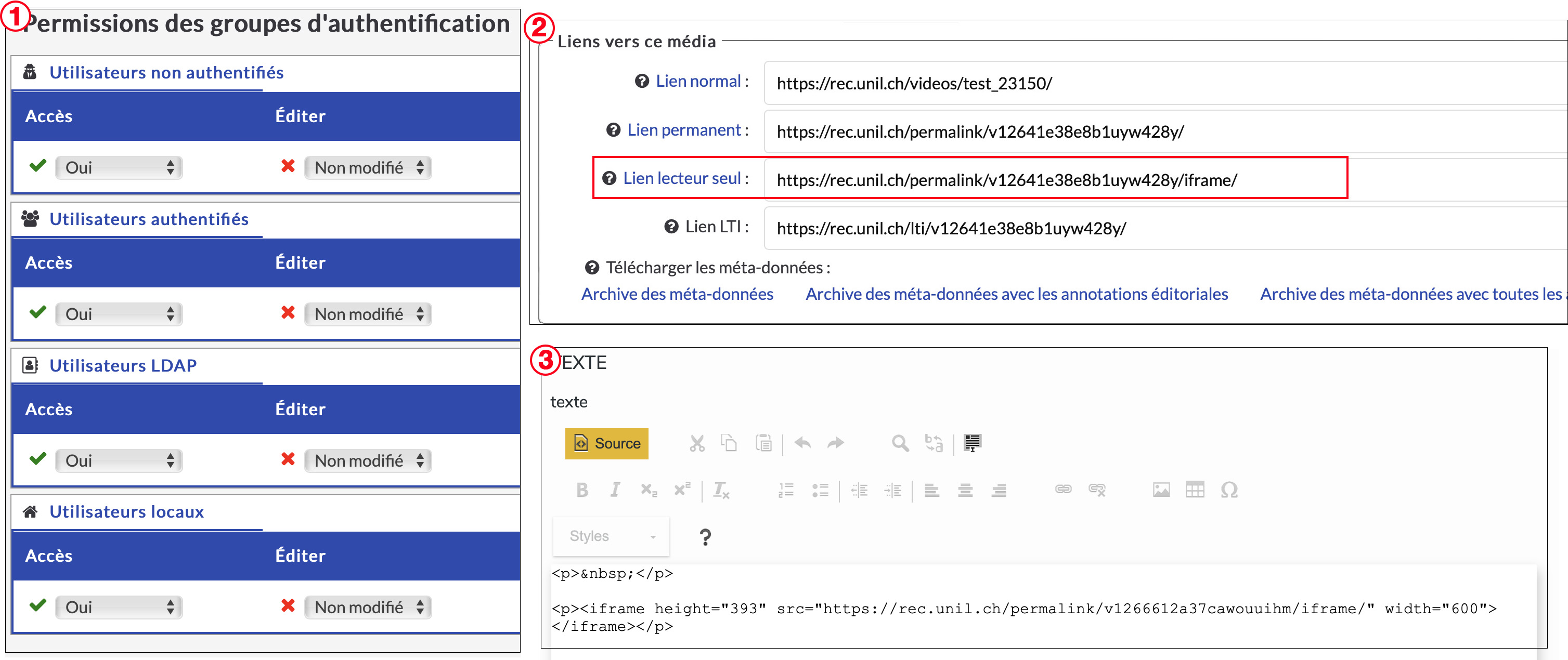Open Lien permanent link label
This screenshot has width=1568, height=660.
683,130
